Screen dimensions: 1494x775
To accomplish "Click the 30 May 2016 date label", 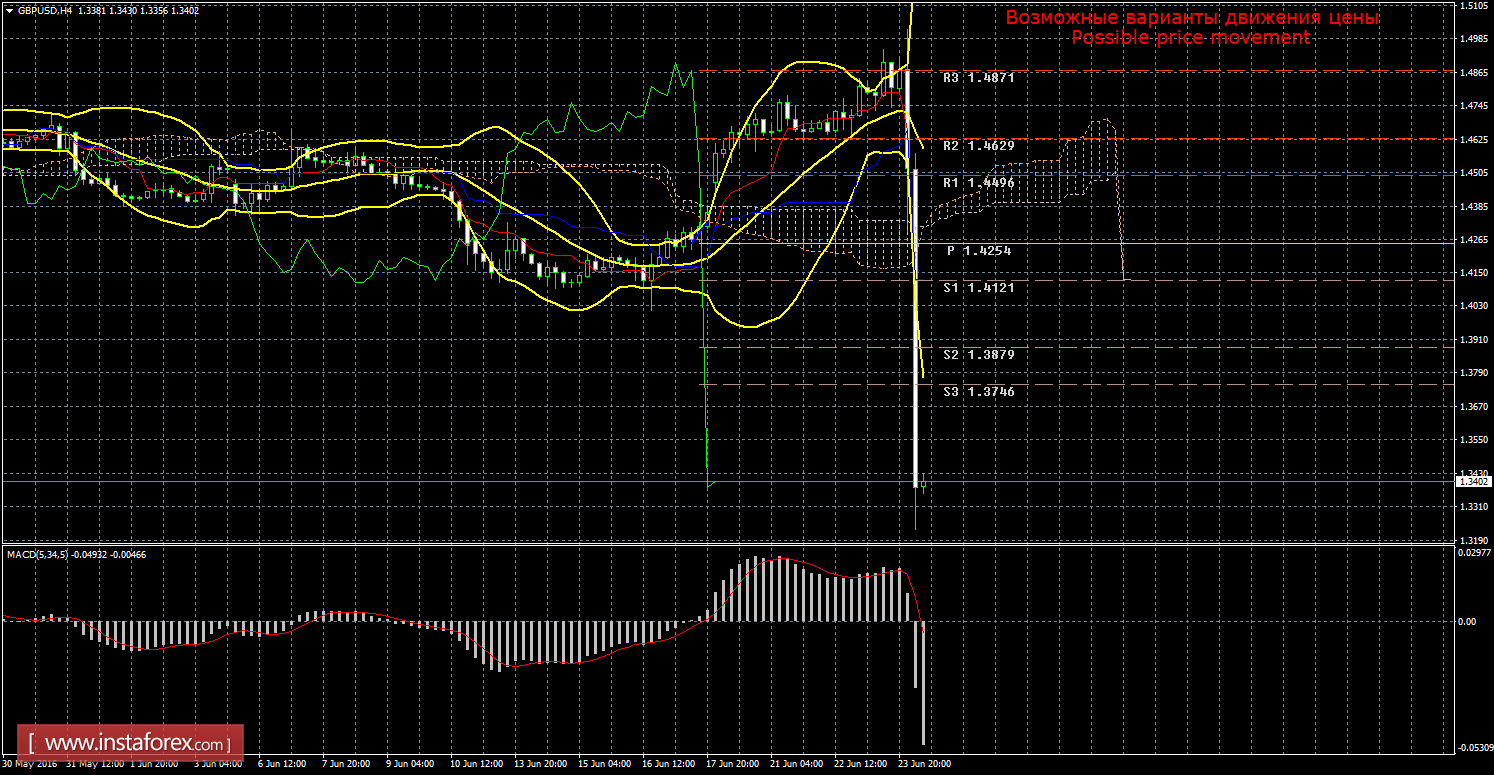I will point(30,763).
